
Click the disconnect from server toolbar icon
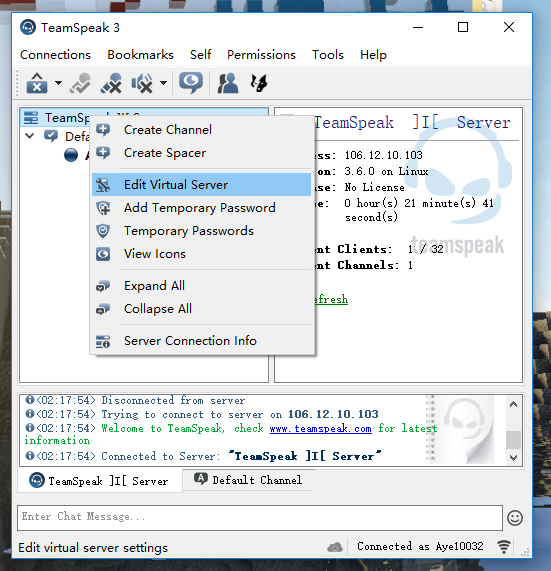(x=36, y=83)
